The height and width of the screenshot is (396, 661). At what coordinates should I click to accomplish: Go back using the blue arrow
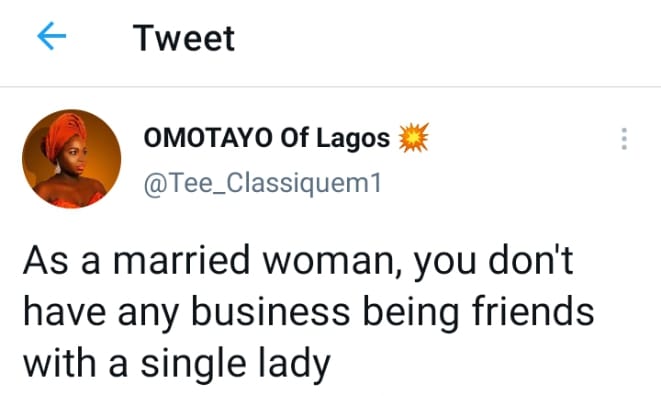click(x=51, y=36)
